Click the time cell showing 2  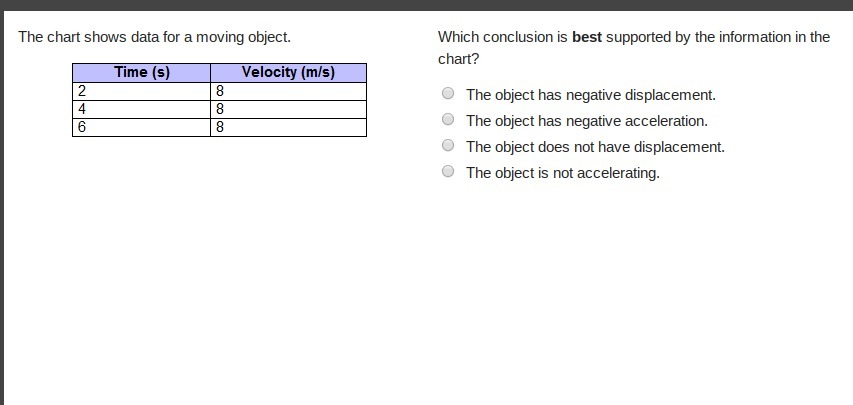click(141, 91)
